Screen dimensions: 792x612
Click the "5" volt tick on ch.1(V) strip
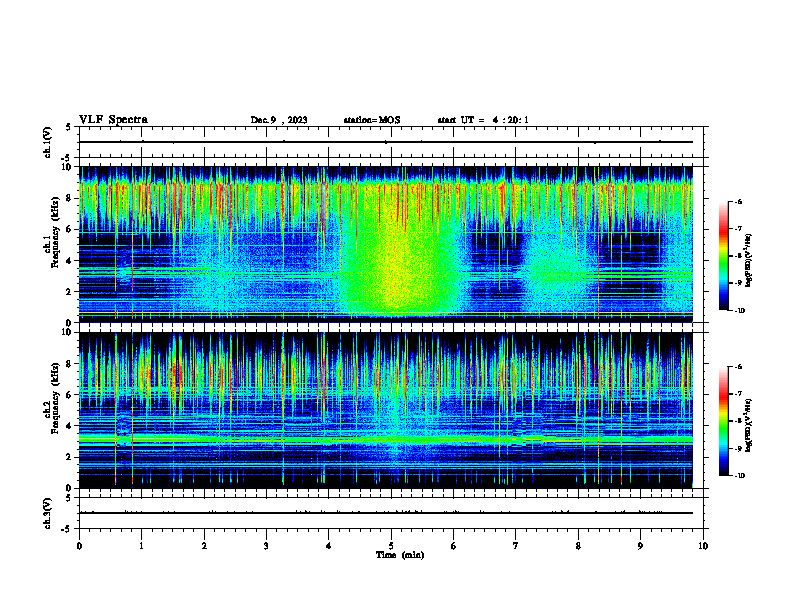click(x=69, y=127)
